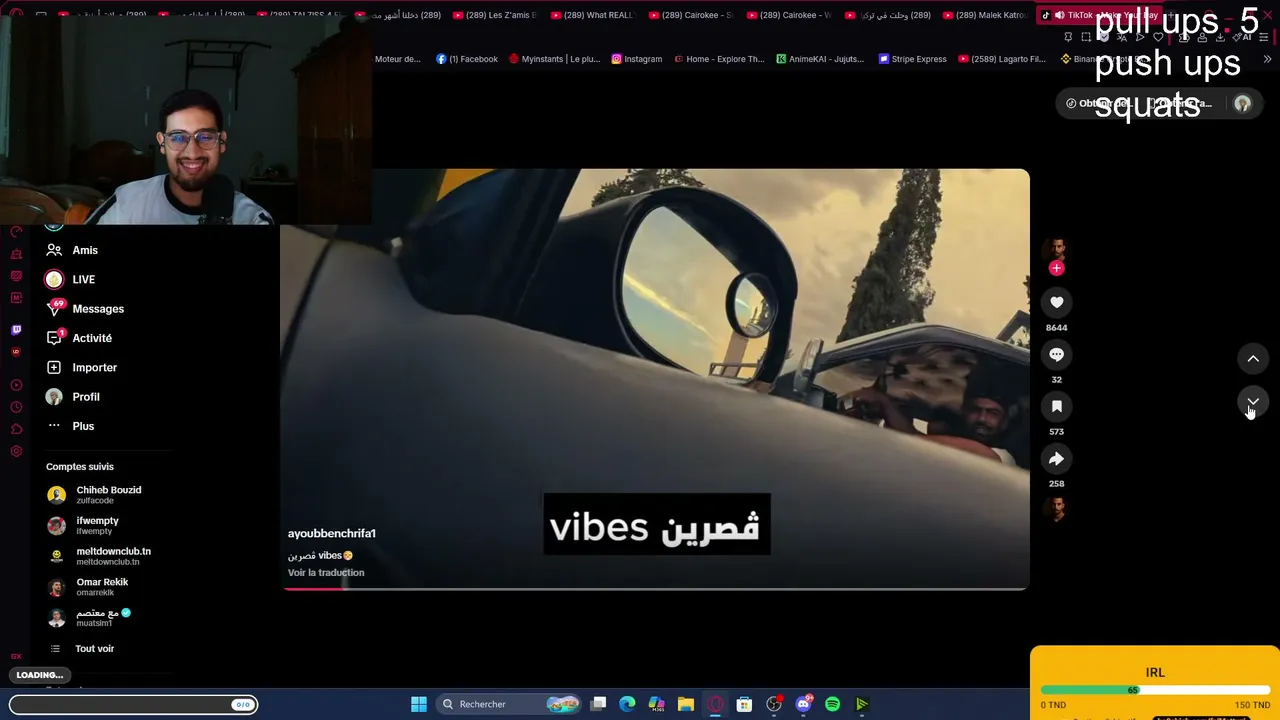
Task: Open Microsoft 365 from the taskbar
Action: [656, 704]
